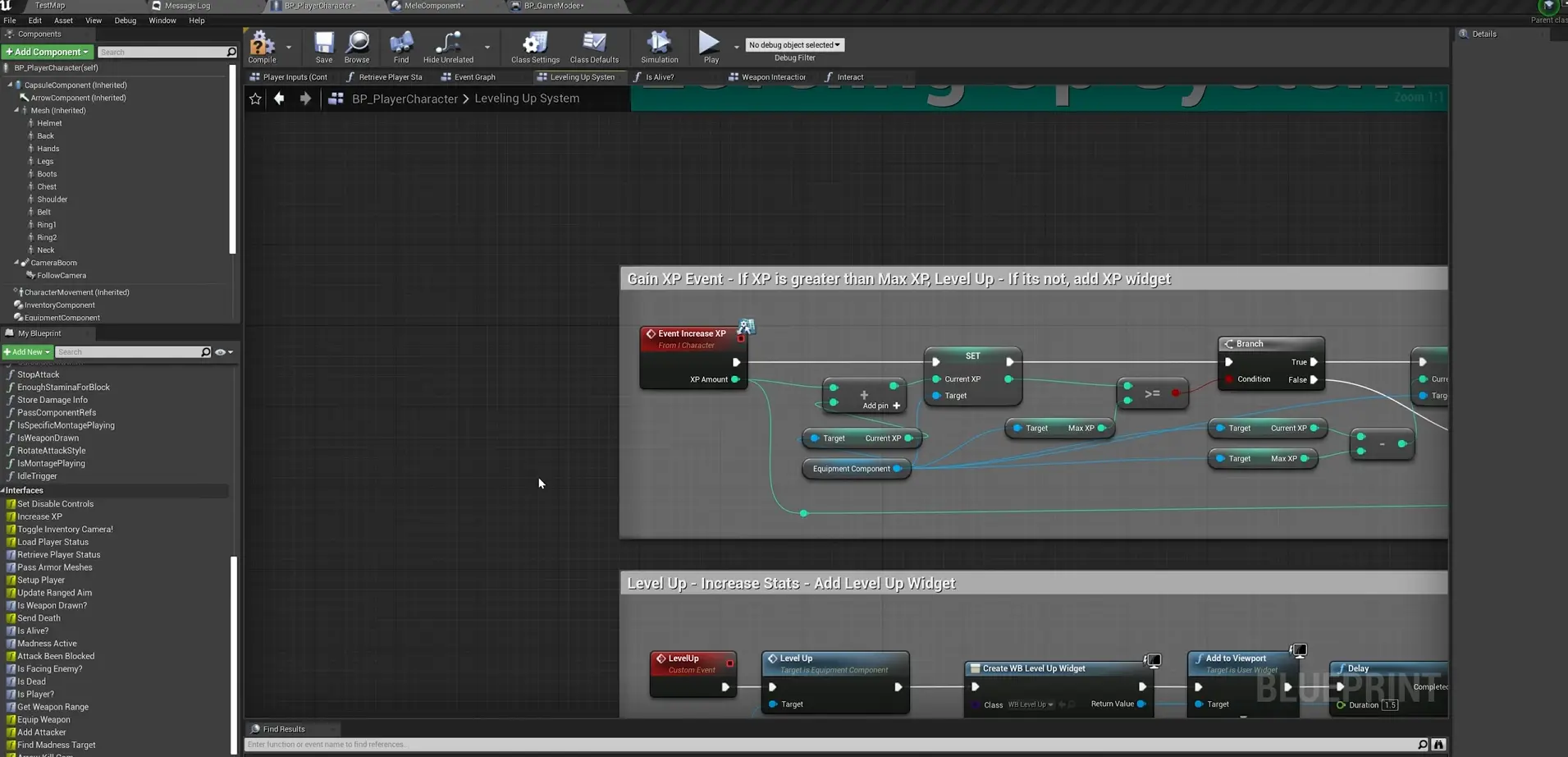Open the Add Component dropdown
This screenshot has width=1568, height=757.
(47, 52)
